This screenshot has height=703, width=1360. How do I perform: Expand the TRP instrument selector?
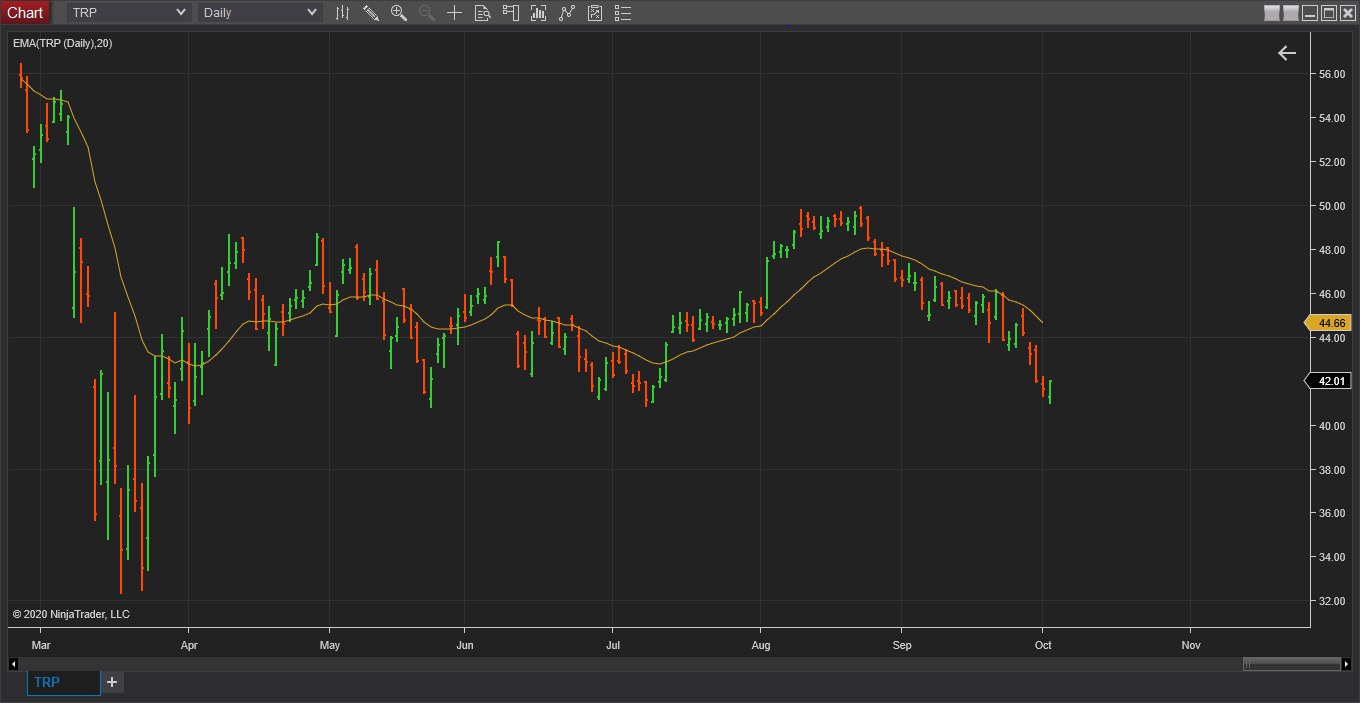click(129, 13)
